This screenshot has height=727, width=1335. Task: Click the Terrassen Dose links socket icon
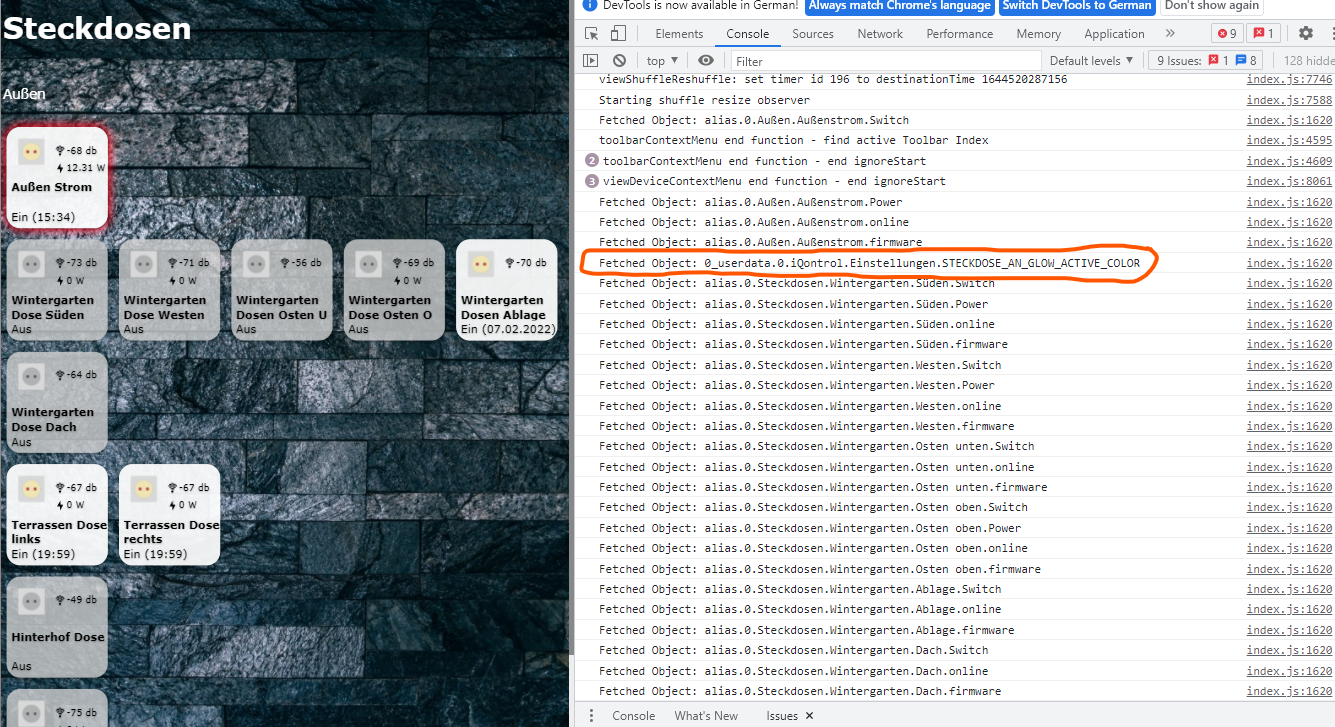[31, 490]
